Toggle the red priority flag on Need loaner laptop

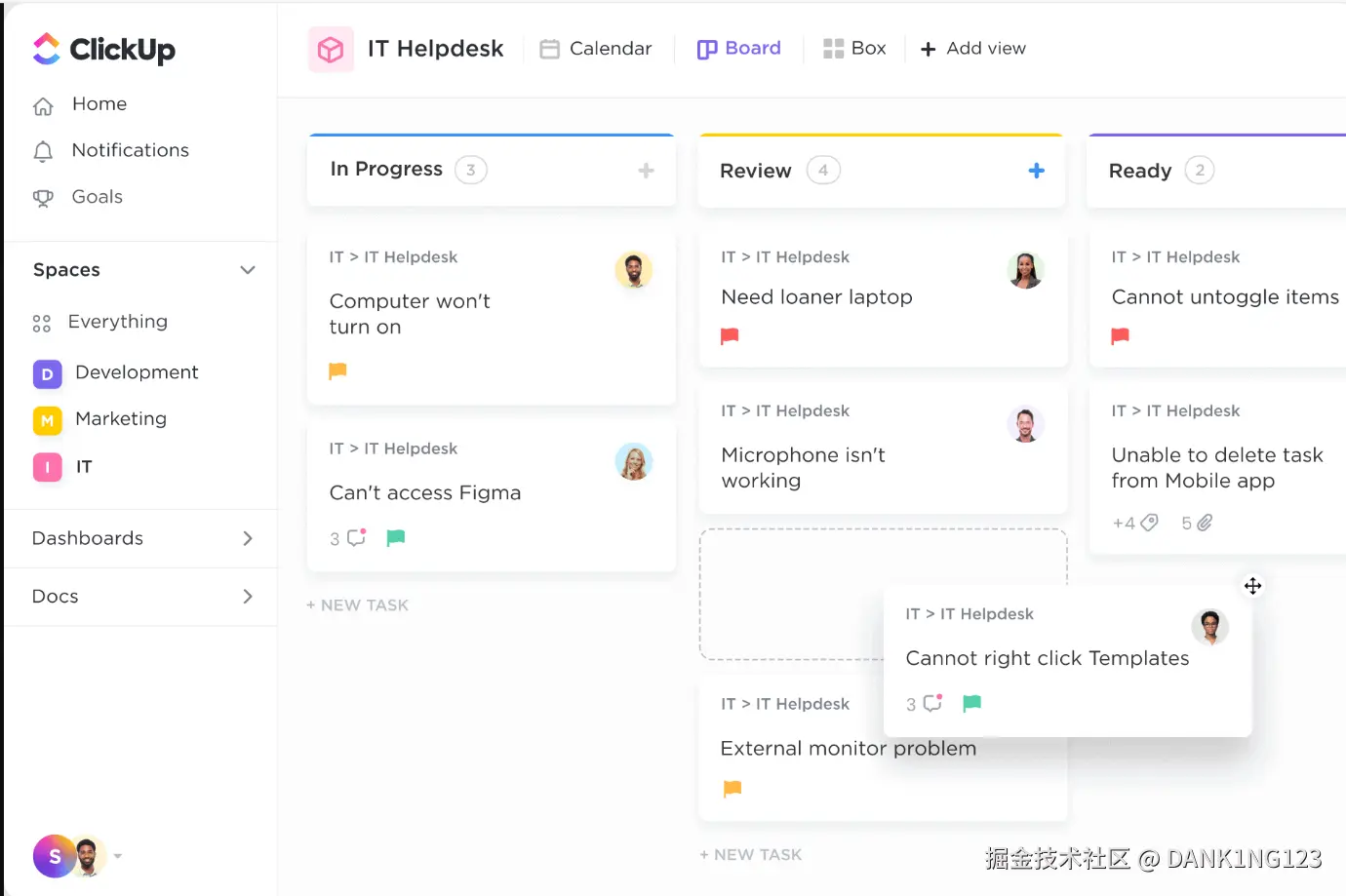pyautogui.click(x=729, y=336)
